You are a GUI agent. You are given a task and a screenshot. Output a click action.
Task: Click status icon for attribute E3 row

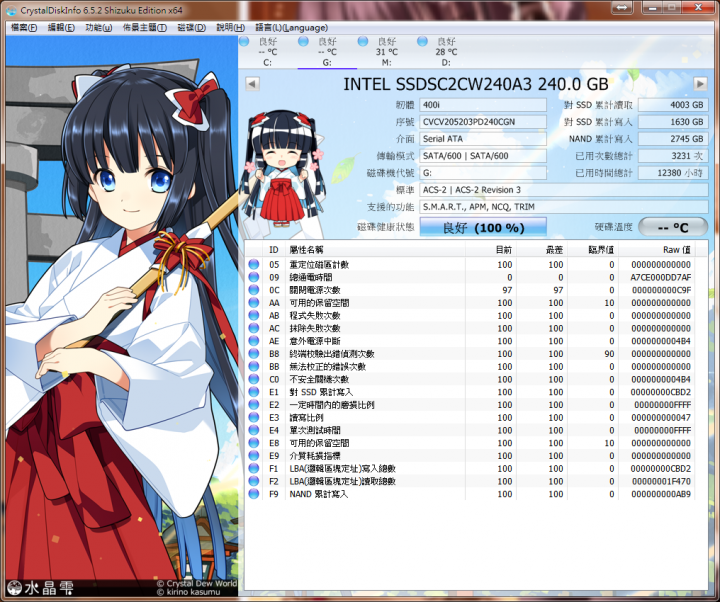tap(253, 417)
